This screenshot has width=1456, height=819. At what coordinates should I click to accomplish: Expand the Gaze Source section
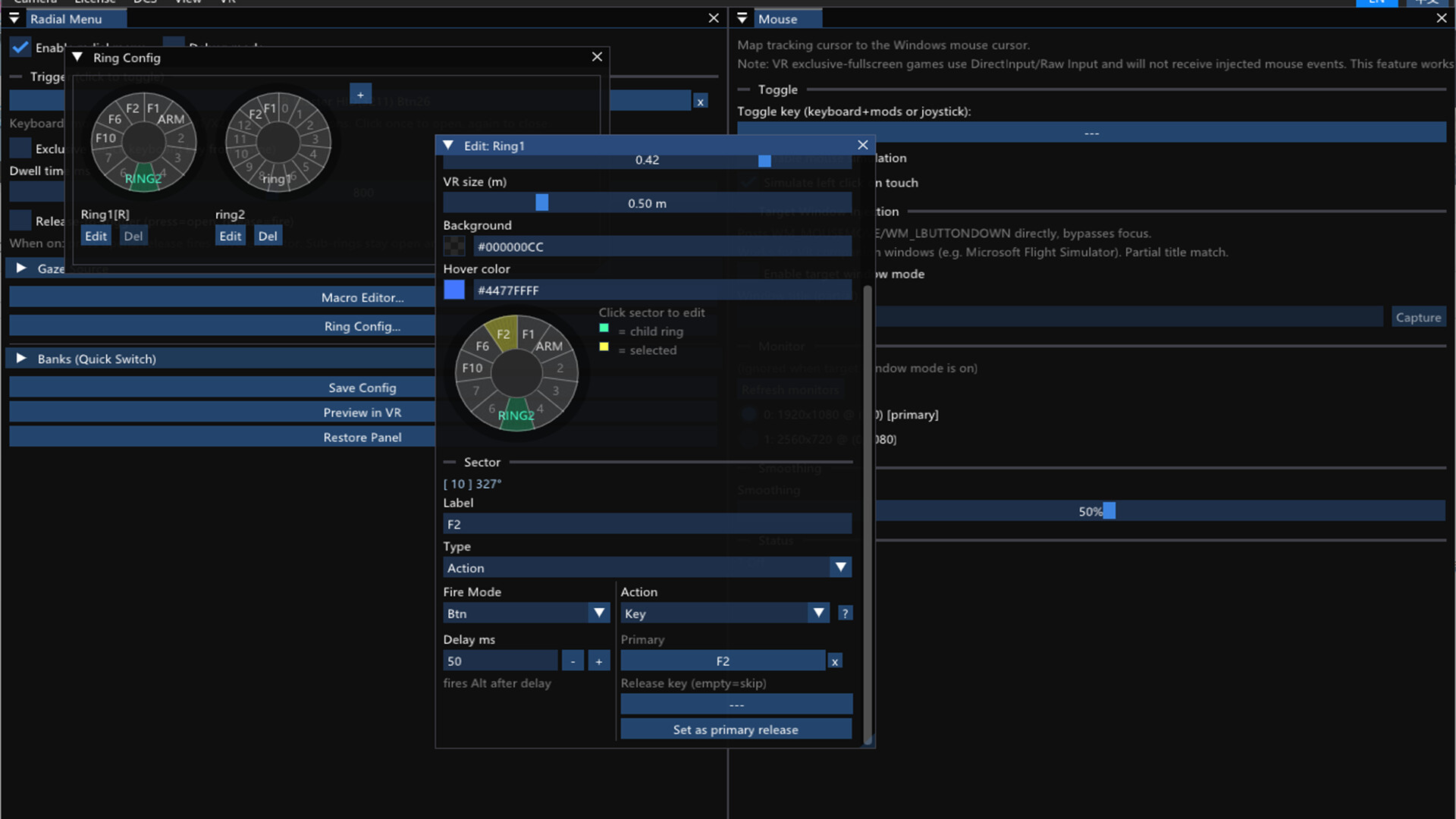pyautogui.click(x=21, y=268)
